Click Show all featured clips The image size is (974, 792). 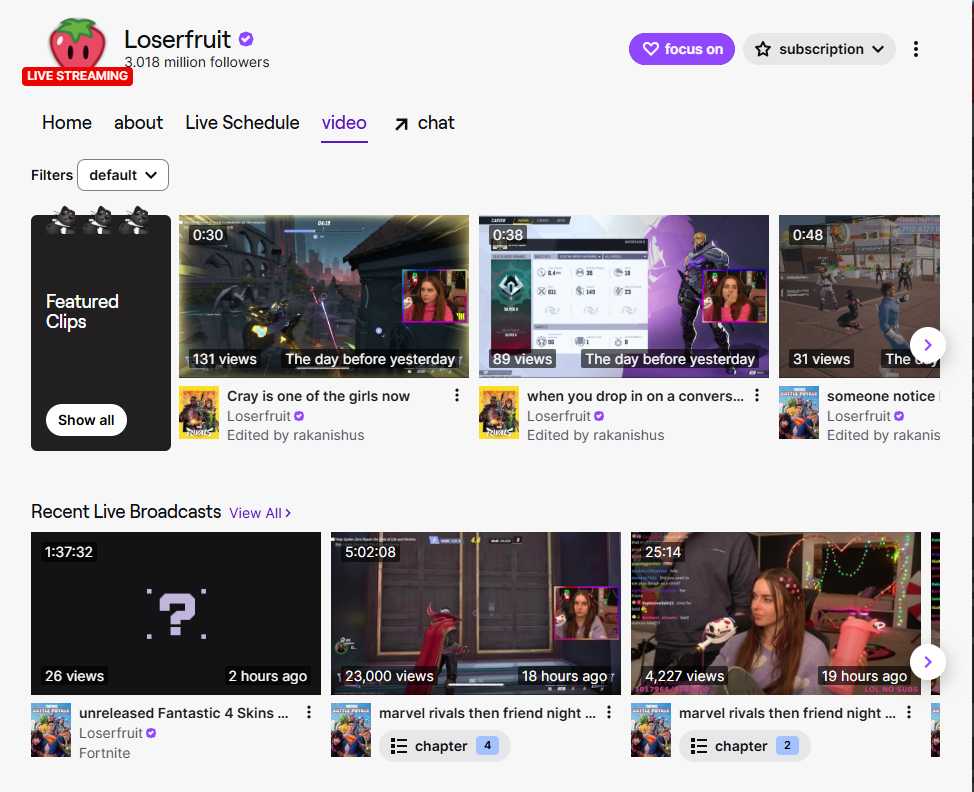86,421
